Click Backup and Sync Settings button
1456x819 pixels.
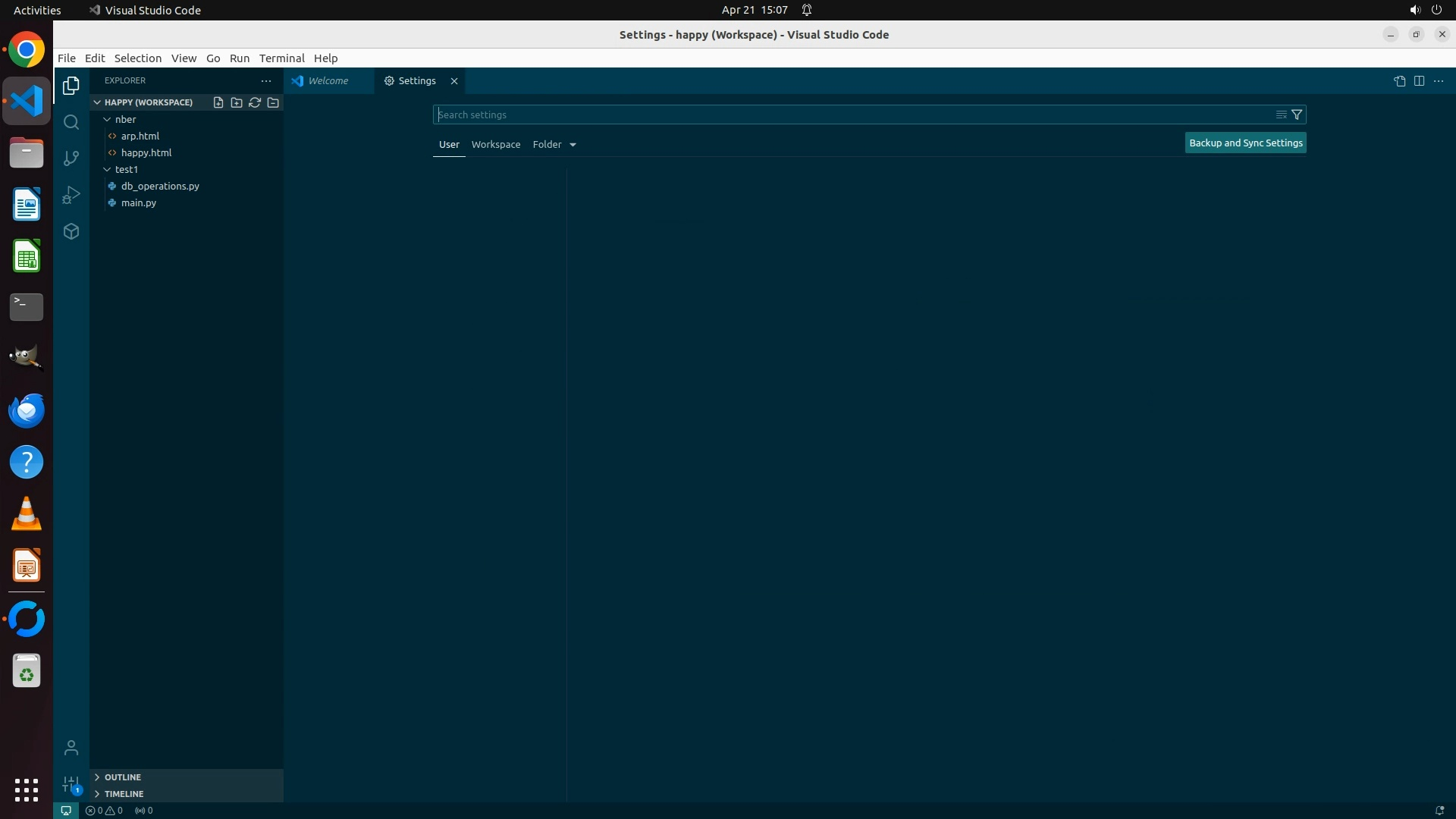pyautogui.click(x=1245, y=143)
